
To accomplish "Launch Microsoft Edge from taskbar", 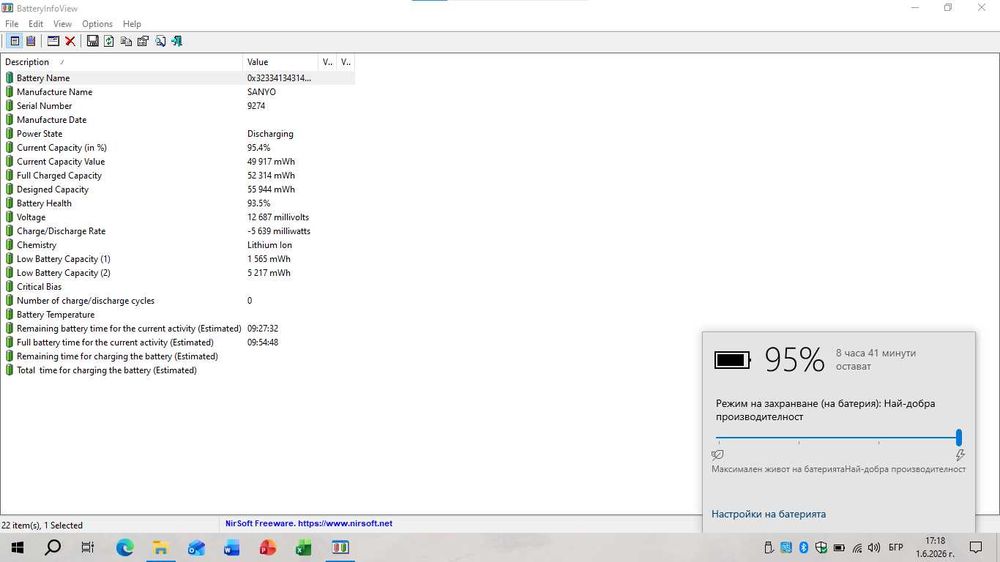I will [x=125, y=547].
